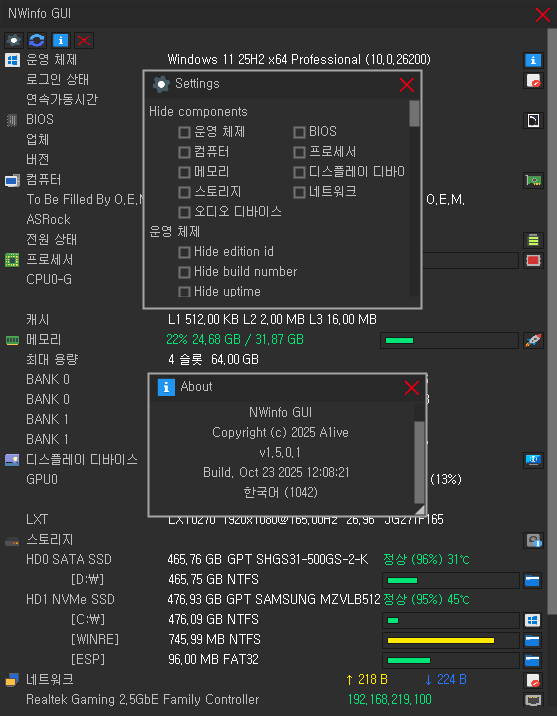Open the WINRE partition folder icon
The image size is (557, 716).
[532, 640]
